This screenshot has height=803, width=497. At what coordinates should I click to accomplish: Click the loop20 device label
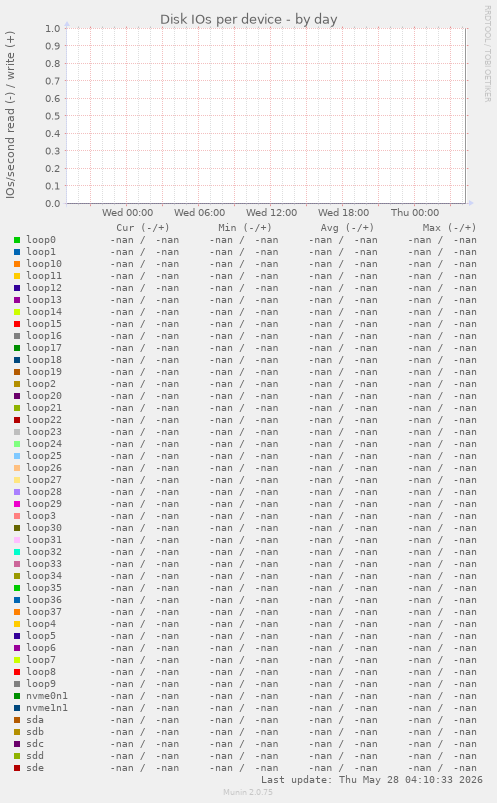click(44, 396)
